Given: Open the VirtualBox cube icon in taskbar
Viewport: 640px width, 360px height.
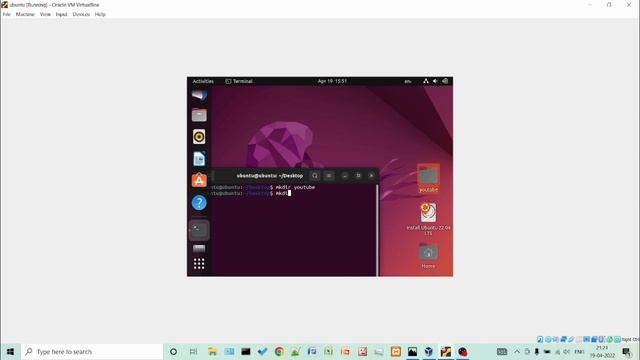Looking at the screenshot, I should (429, 351).
